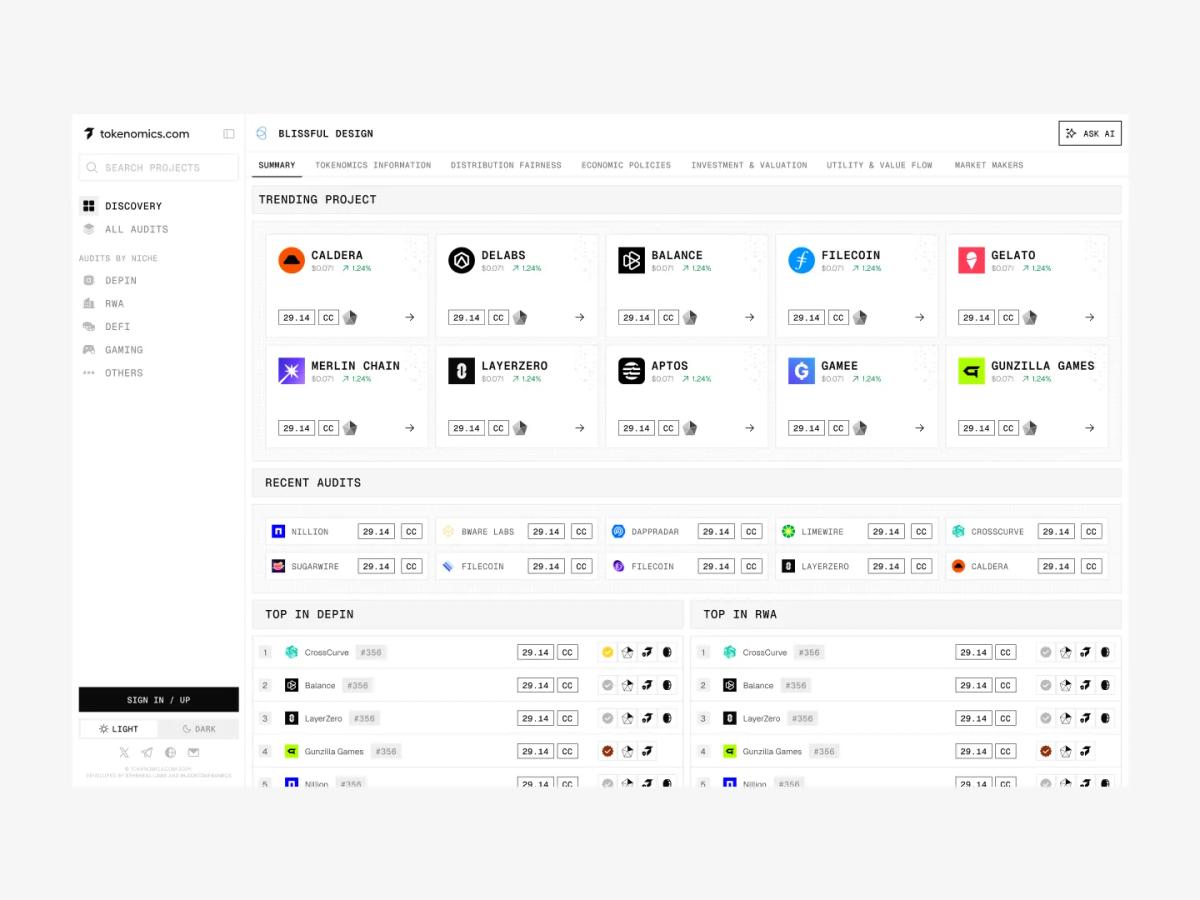Click the radar chart icon on Caldera card

point(350,318)
